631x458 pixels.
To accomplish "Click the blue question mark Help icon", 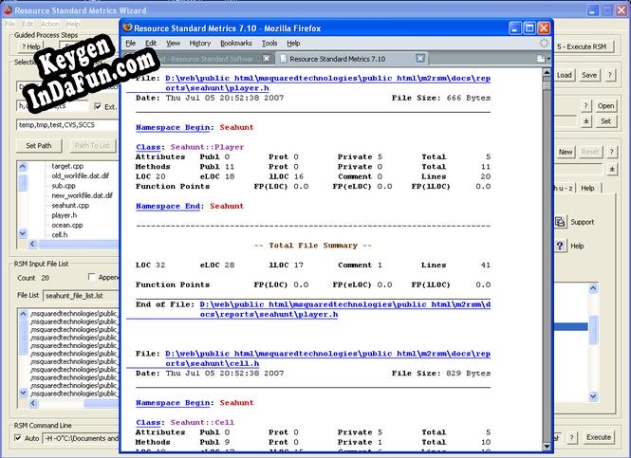I will tap(560, 246).
